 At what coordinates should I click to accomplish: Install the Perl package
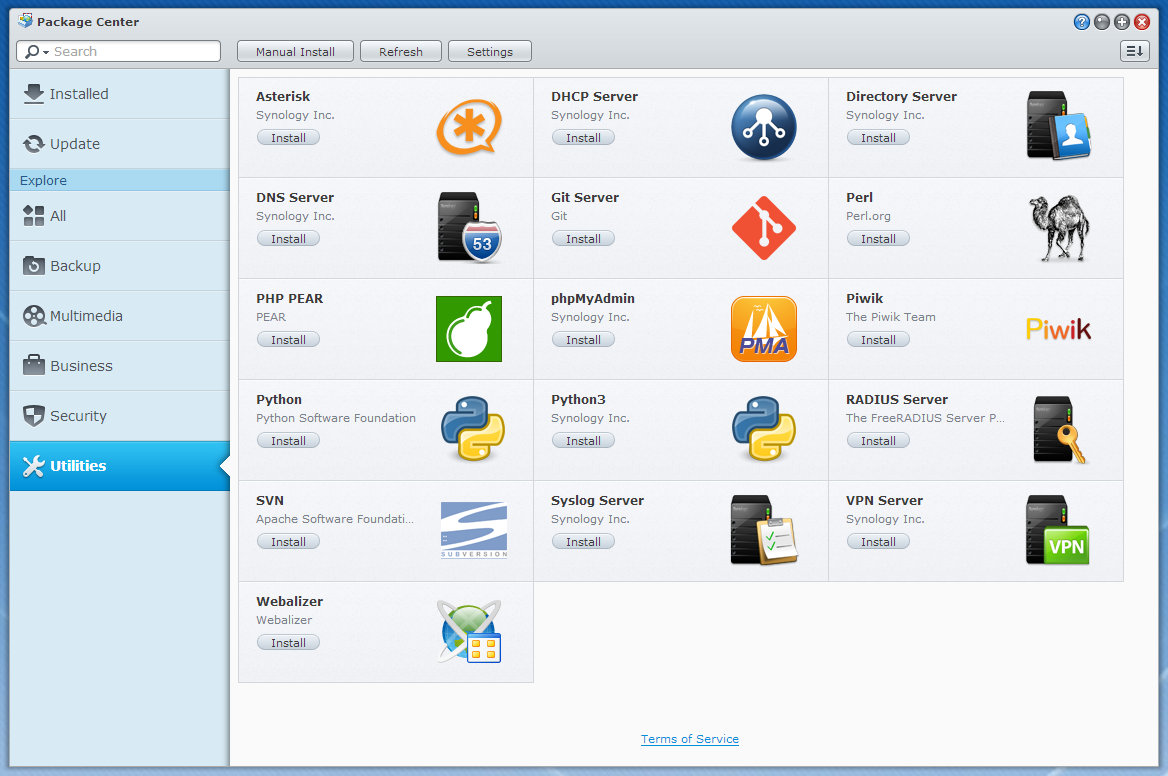click(x=878, y=238)
